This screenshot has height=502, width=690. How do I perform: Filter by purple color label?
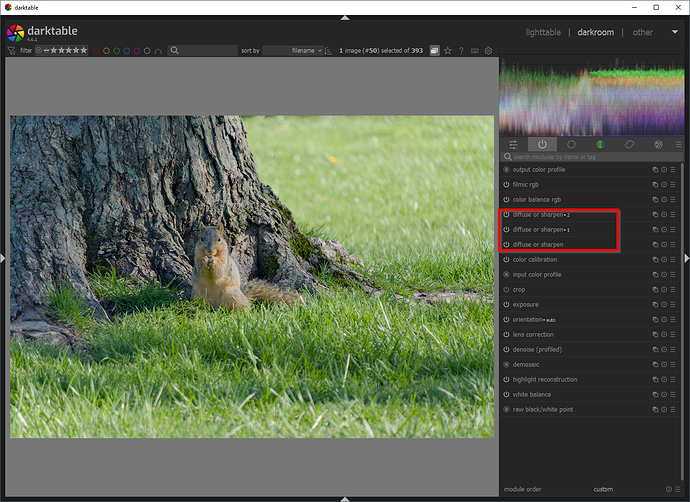pyautogui.click(x=137, y=51)
